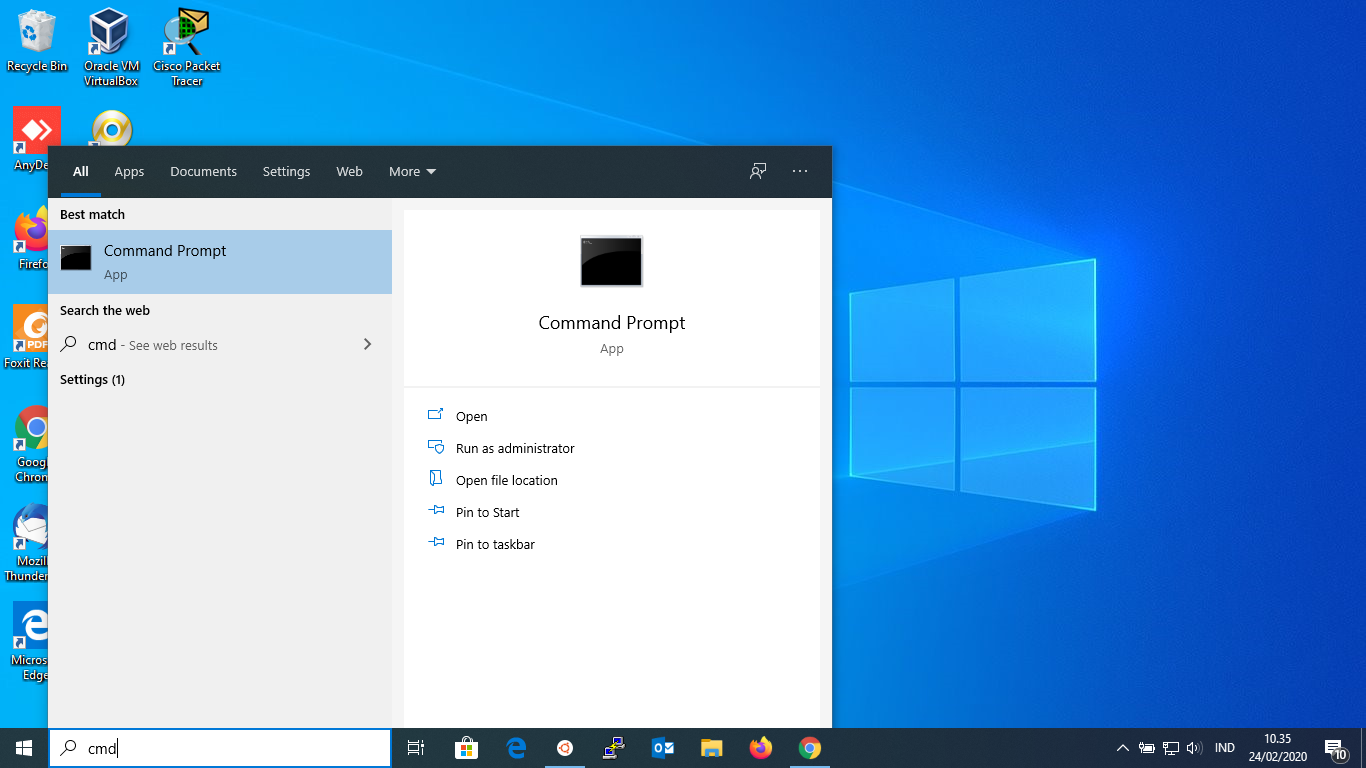Select the Mozilla Thunderbird desktop icon

coord(28,543)
